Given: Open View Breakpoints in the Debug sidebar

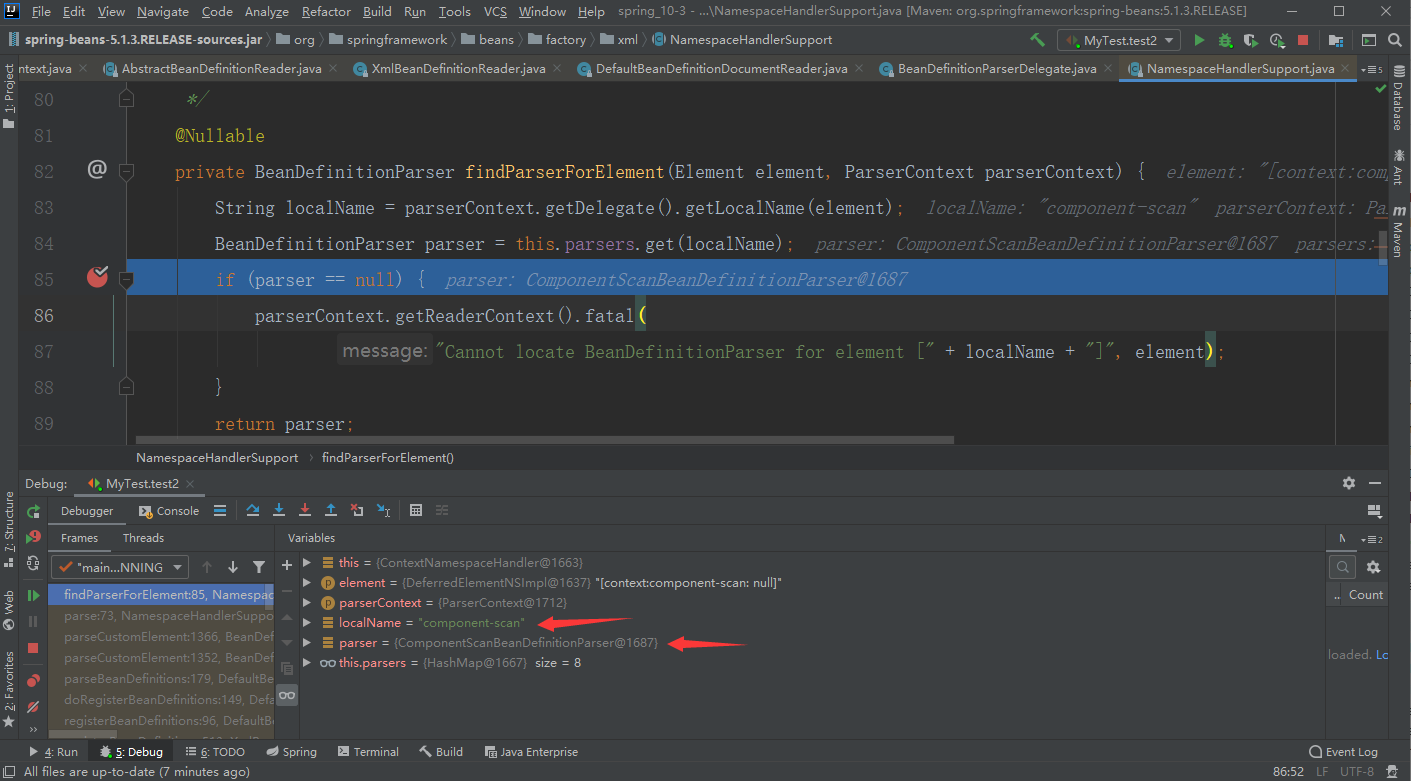Looking at the screenshot, I should point(33,680).
